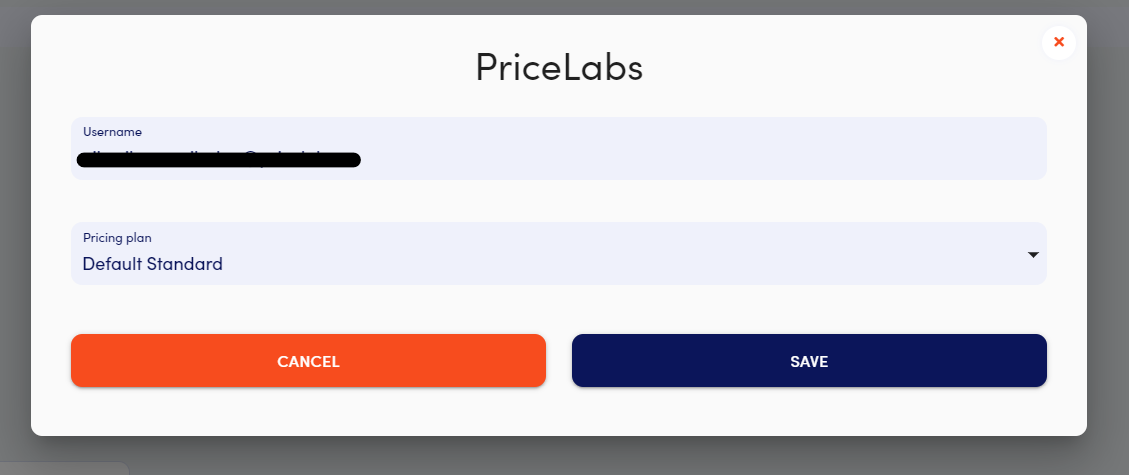The height and width of the screenshot is (475, 1129).
Task: Save the PriceLabs configuration
Action: click(809, 361)
